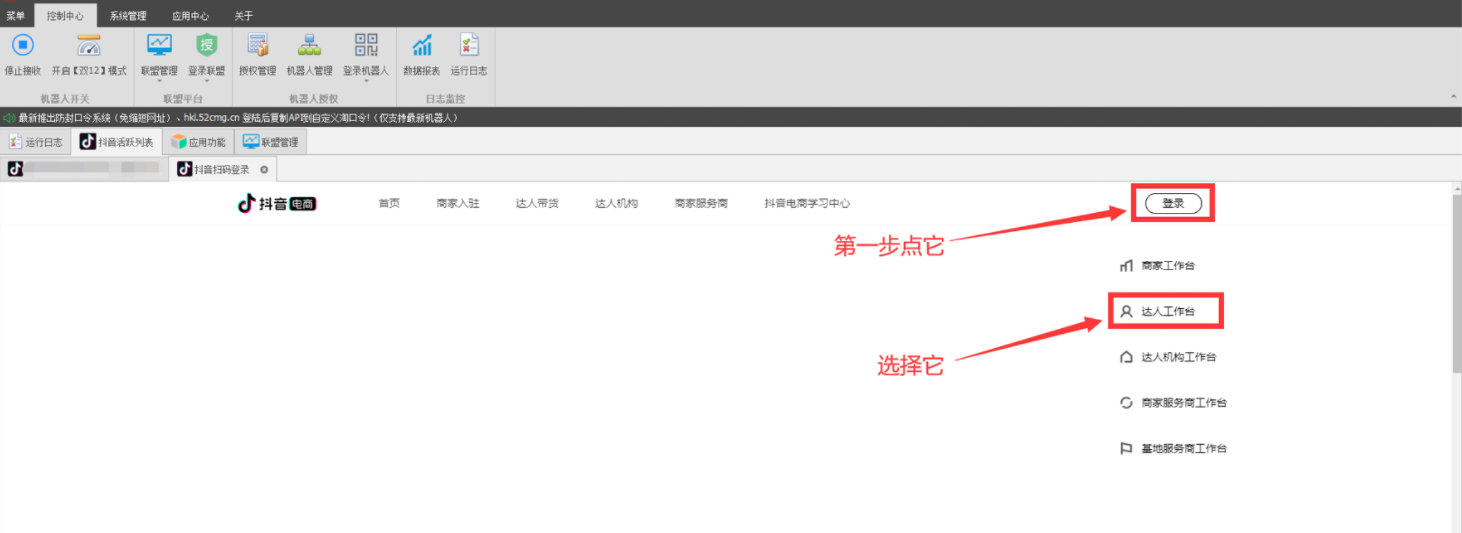Switch to the 运行日志 document tab
Viewport: 1462px width, 533px height.
pos(35,142)
